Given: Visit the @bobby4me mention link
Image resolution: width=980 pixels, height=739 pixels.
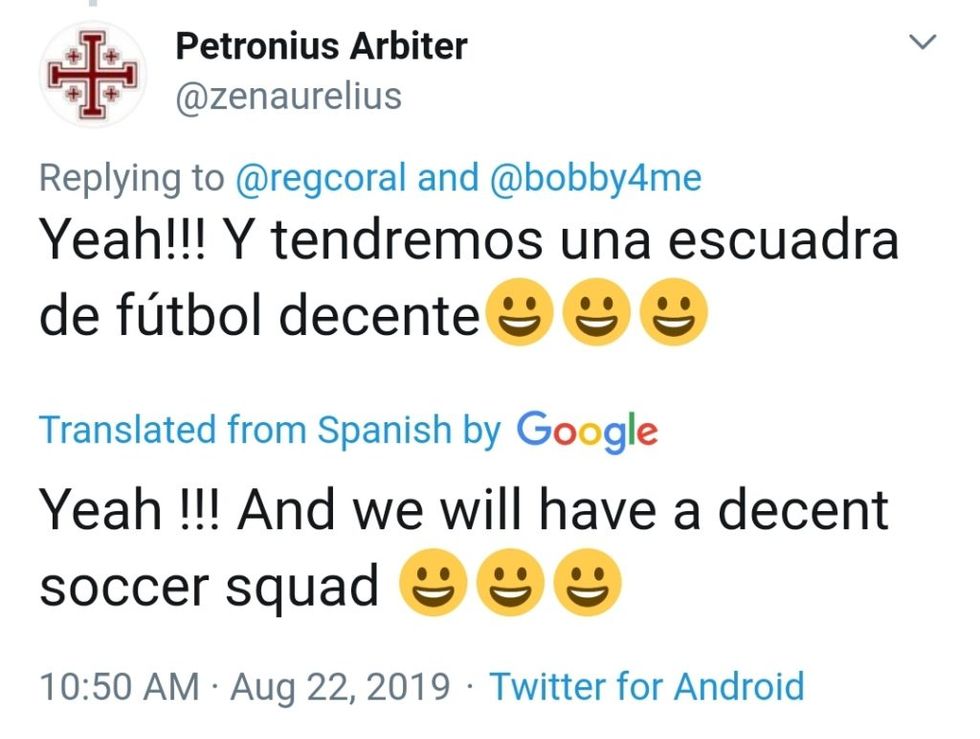Looking at the screenshot, I should point(596,178).
